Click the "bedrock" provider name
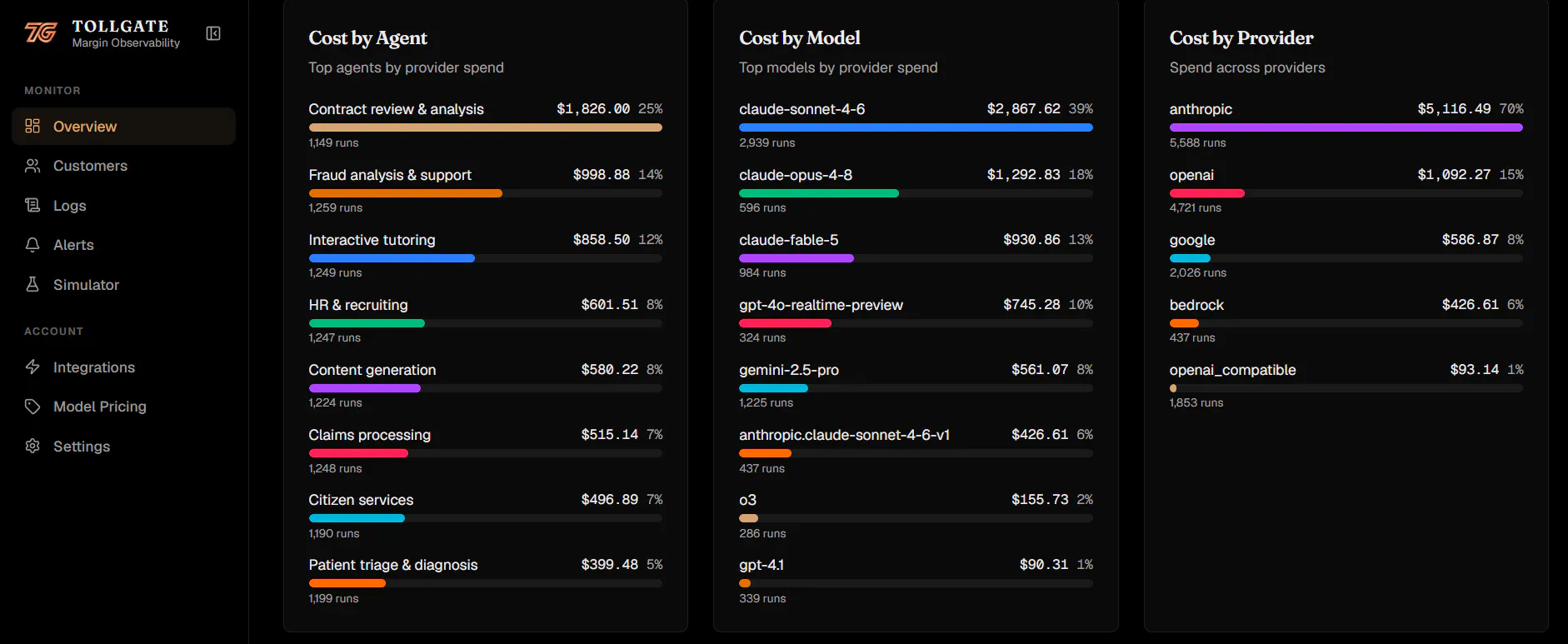 pyautogui.click(x=1196, y=305)
